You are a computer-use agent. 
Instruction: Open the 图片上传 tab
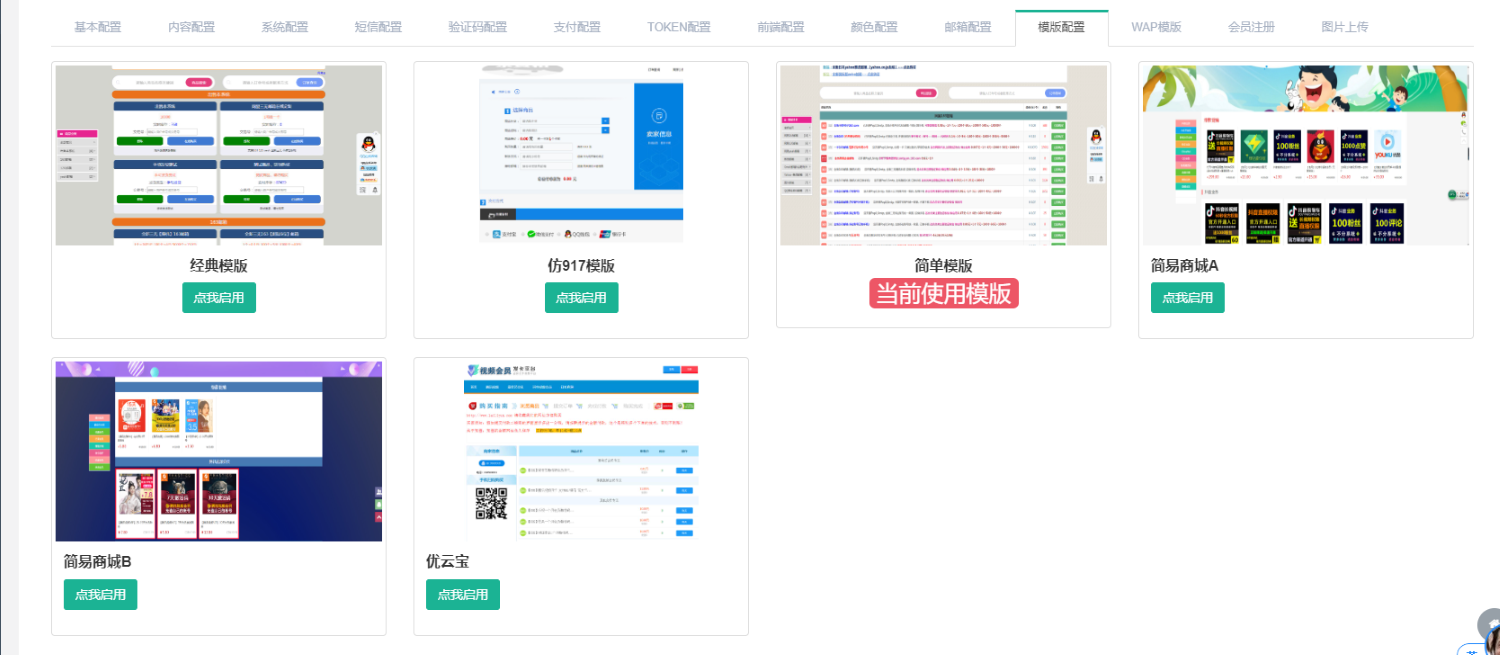tap(1345, 27)
